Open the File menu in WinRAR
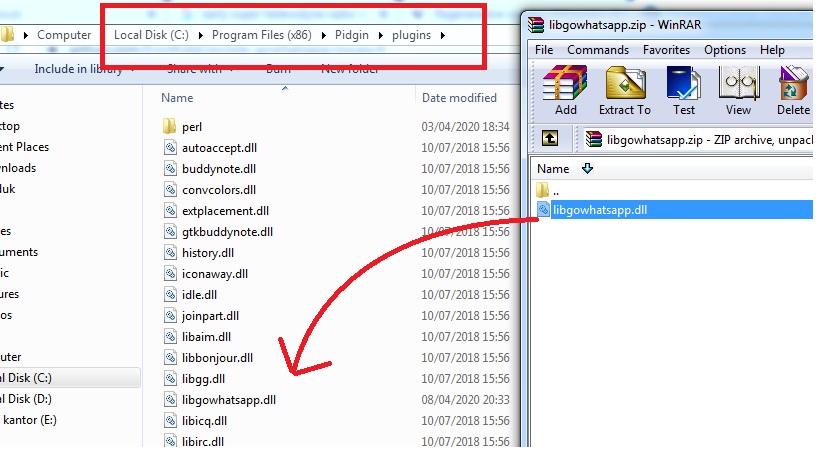 pyautogui.click(x=544, y=50)
